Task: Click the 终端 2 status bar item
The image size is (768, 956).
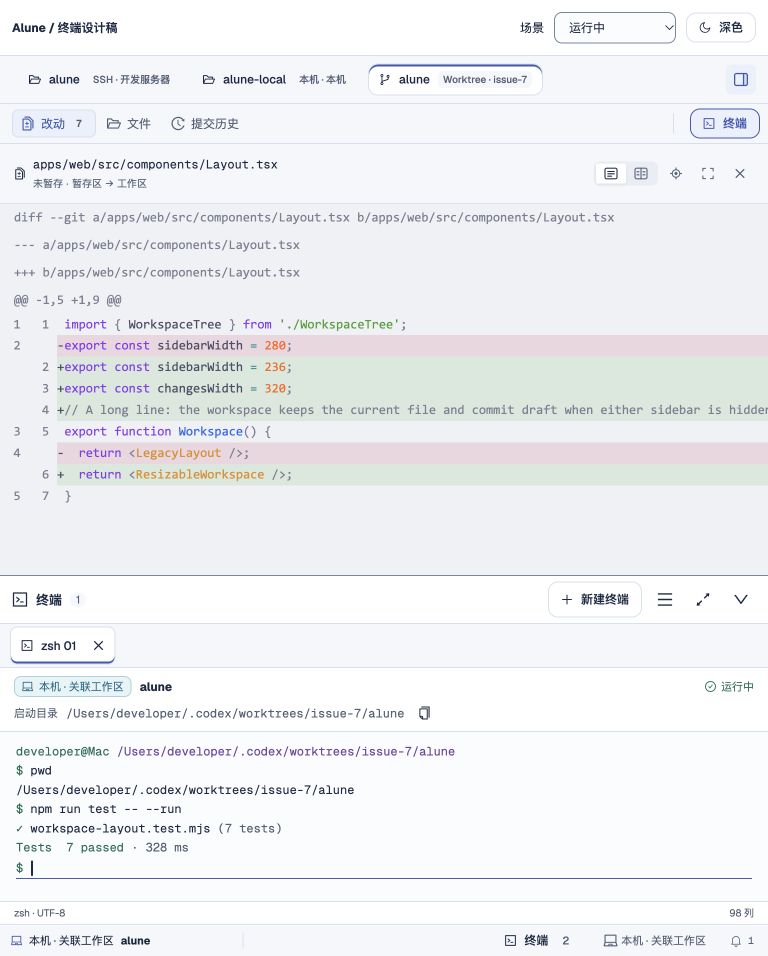Action: [x=537, y=941]
